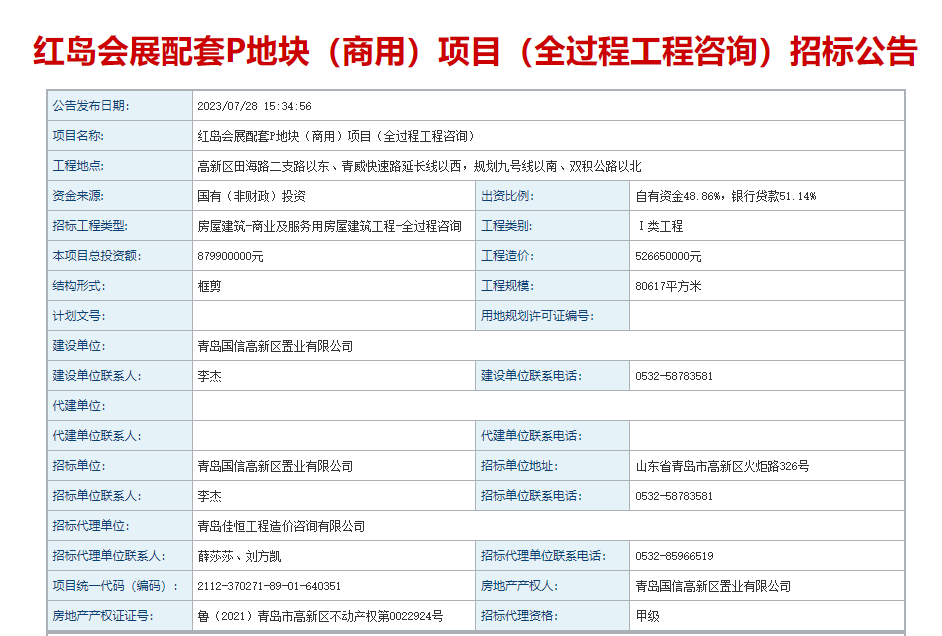The height and width of the screenshot is (636, 942).
Task: Click project scale value 80617平方米
Action: click(668, 286)
